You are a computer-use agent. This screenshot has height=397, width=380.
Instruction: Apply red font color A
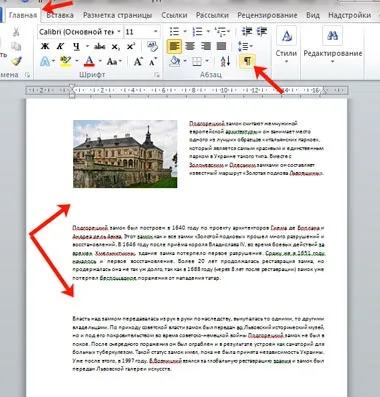point(89,61)
